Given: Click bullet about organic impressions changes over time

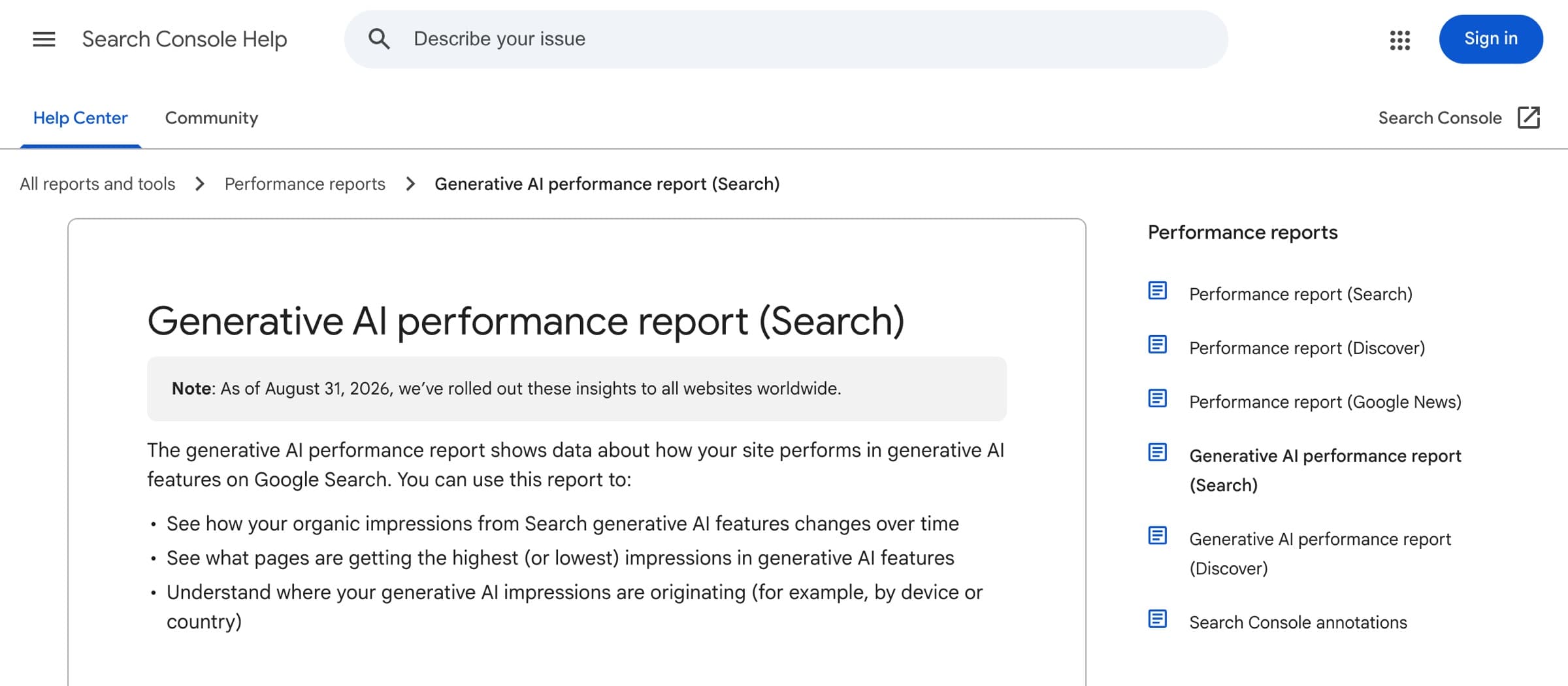Looking at the screenshot, I should click(x=563, y=524).
